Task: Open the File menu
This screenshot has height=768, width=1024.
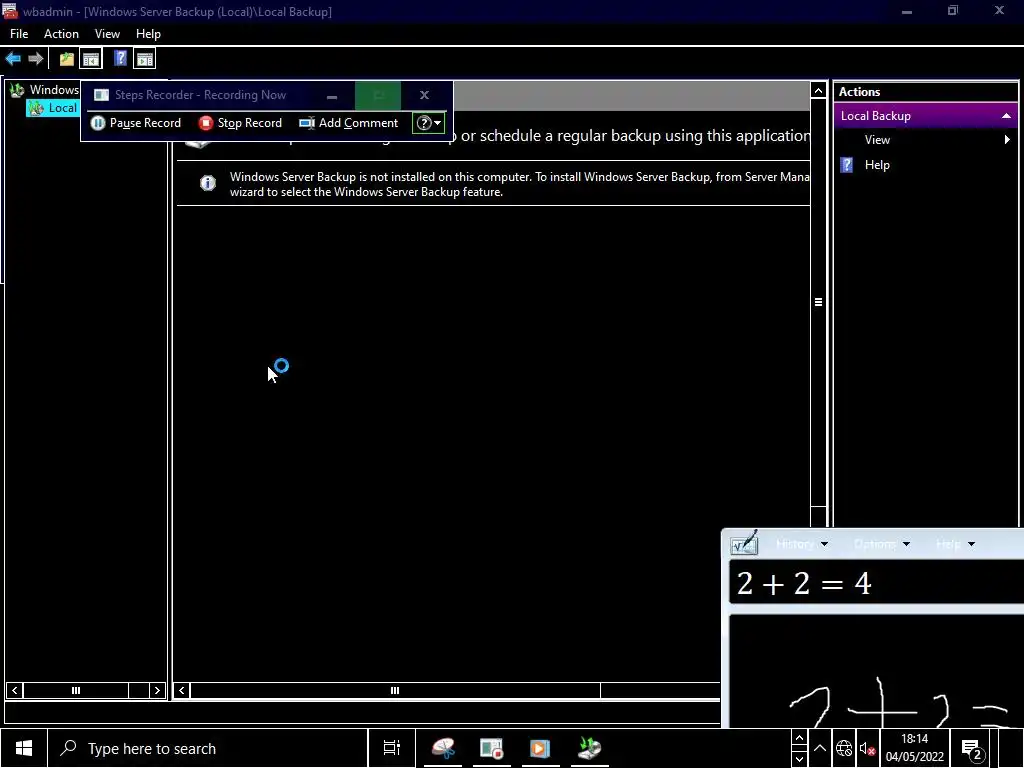Action: 19,34
